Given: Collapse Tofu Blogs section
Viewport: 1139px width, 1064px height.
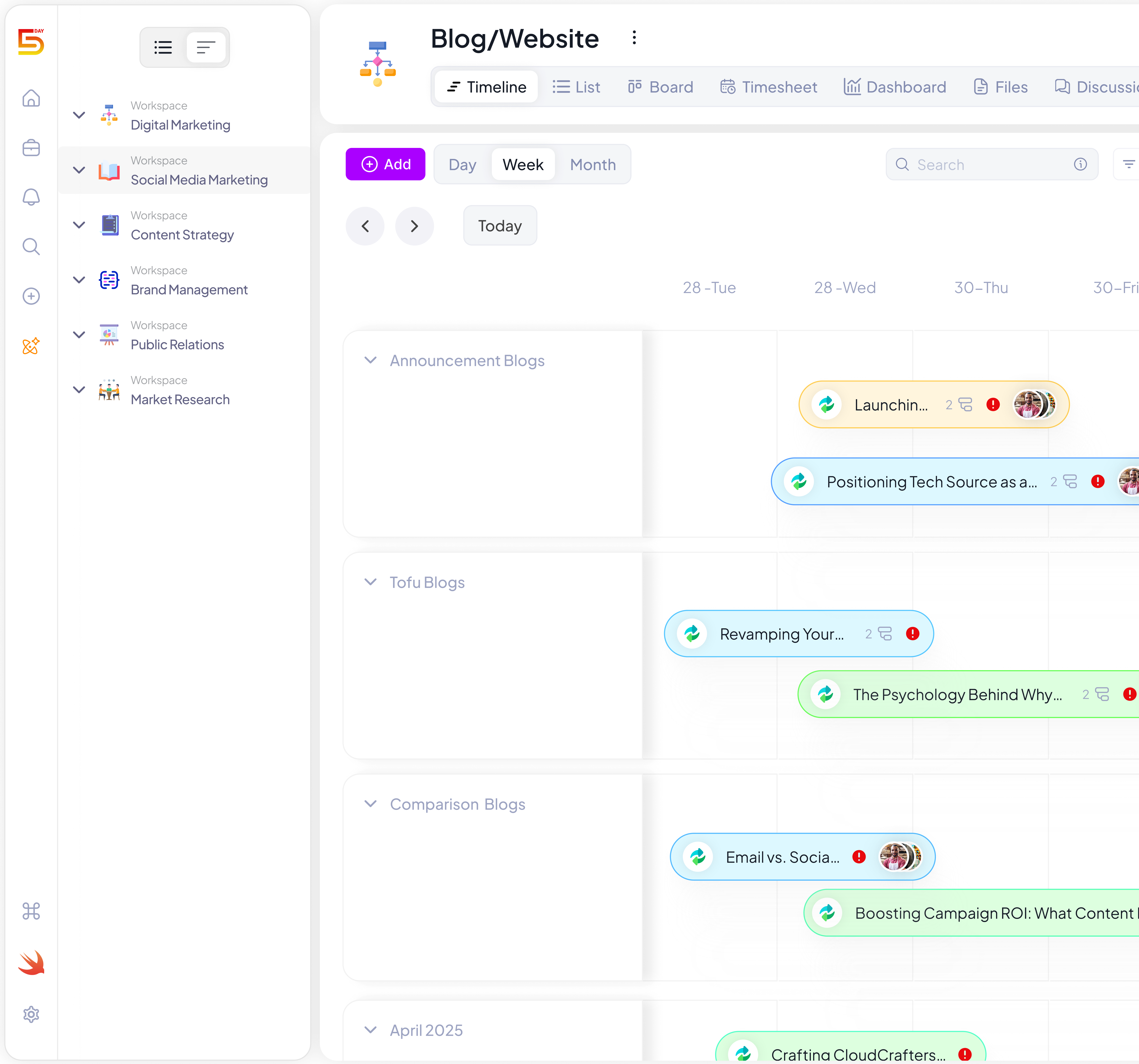Looking at the screenshot, I should 371,582.
